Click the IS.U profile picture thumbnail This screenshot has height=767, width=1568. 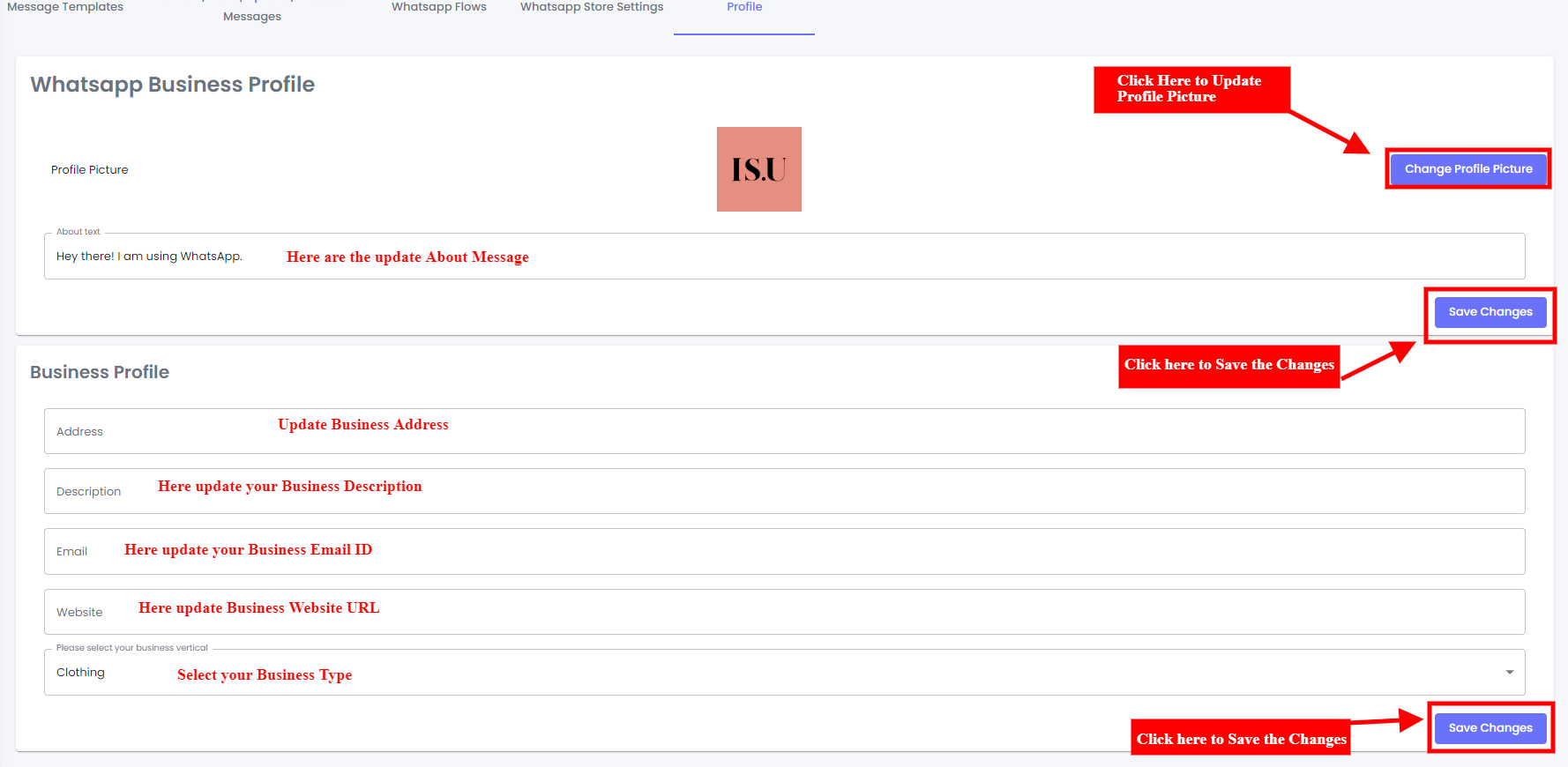[x=758, y=169]
